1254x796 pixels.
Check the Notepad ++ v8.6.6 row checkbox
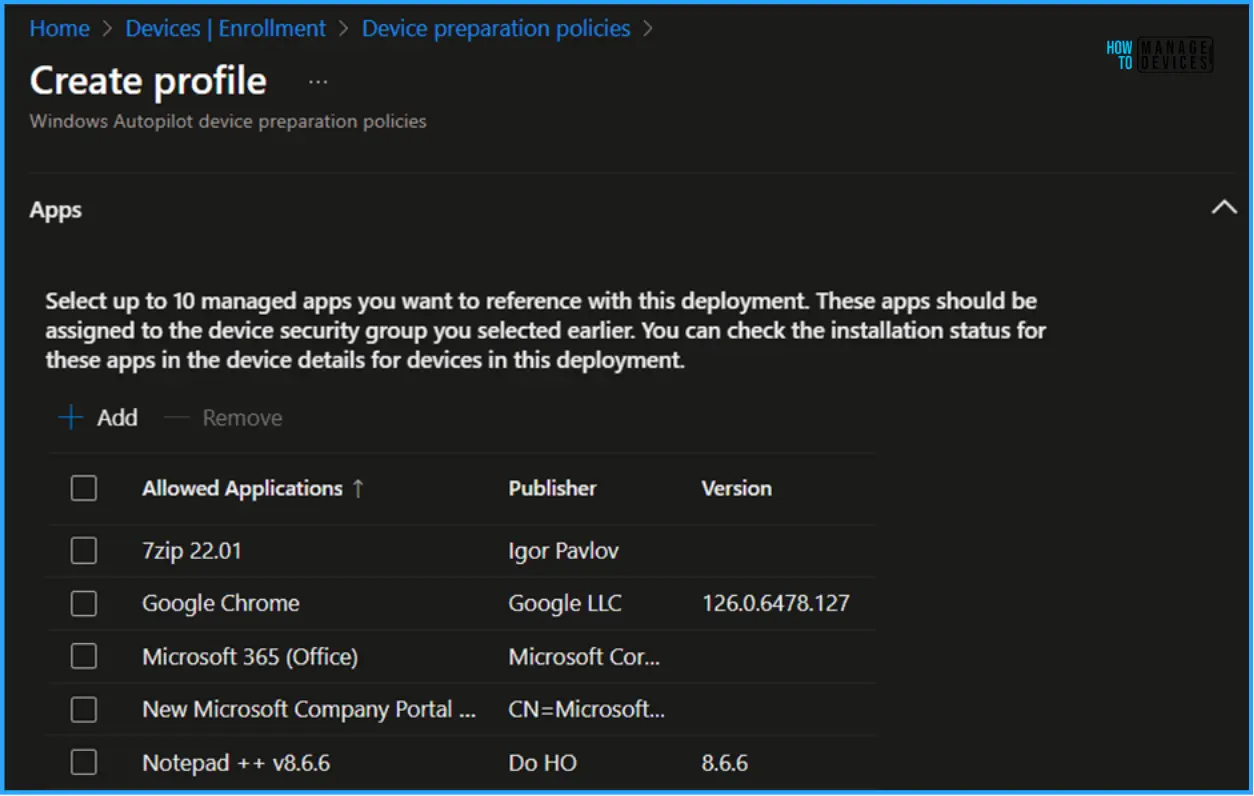[x=84, y=762]
